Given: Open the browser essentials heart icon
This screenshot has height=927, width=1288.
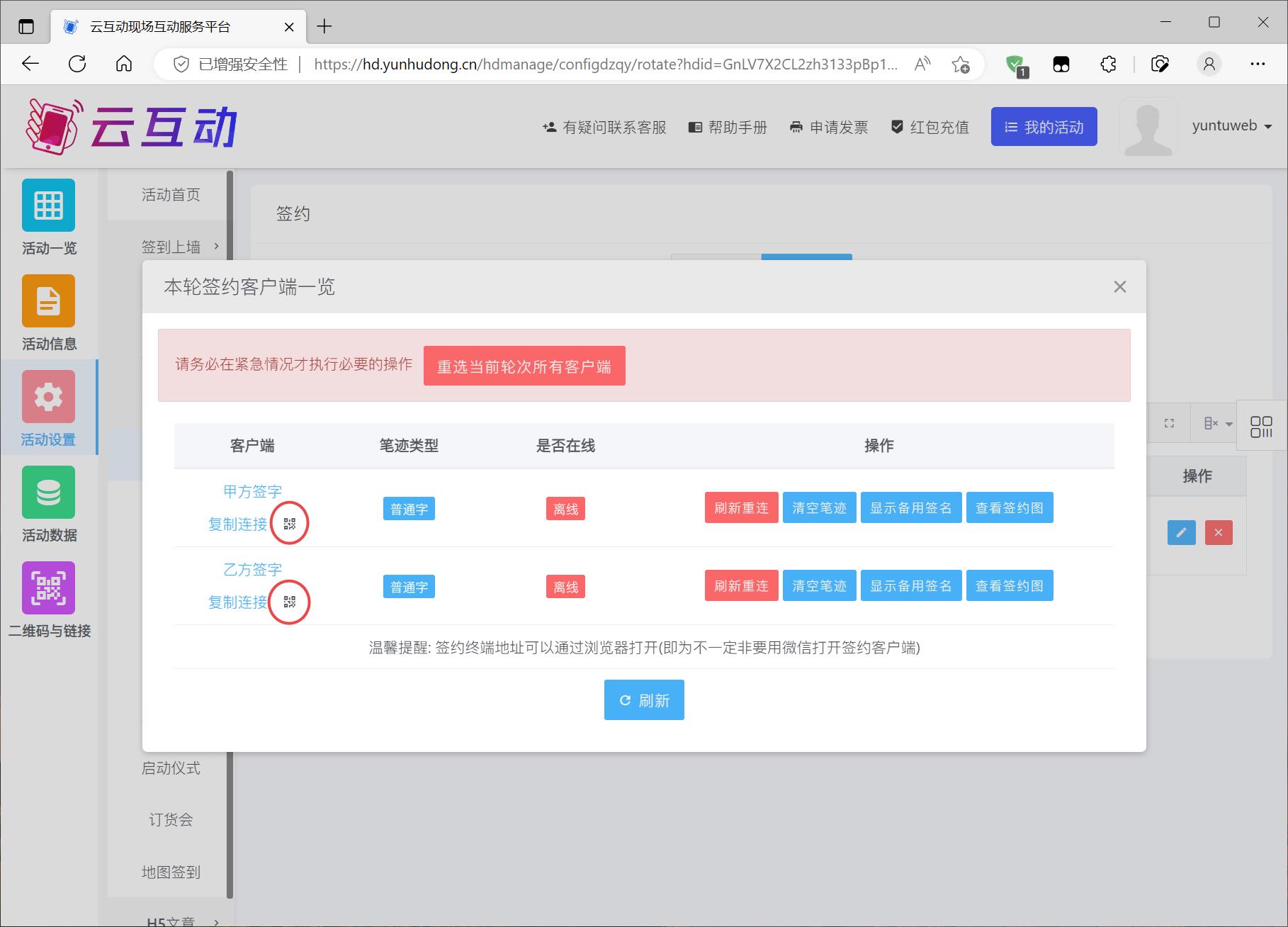Looking at the screenshot, I should (x=1160, y=64).
